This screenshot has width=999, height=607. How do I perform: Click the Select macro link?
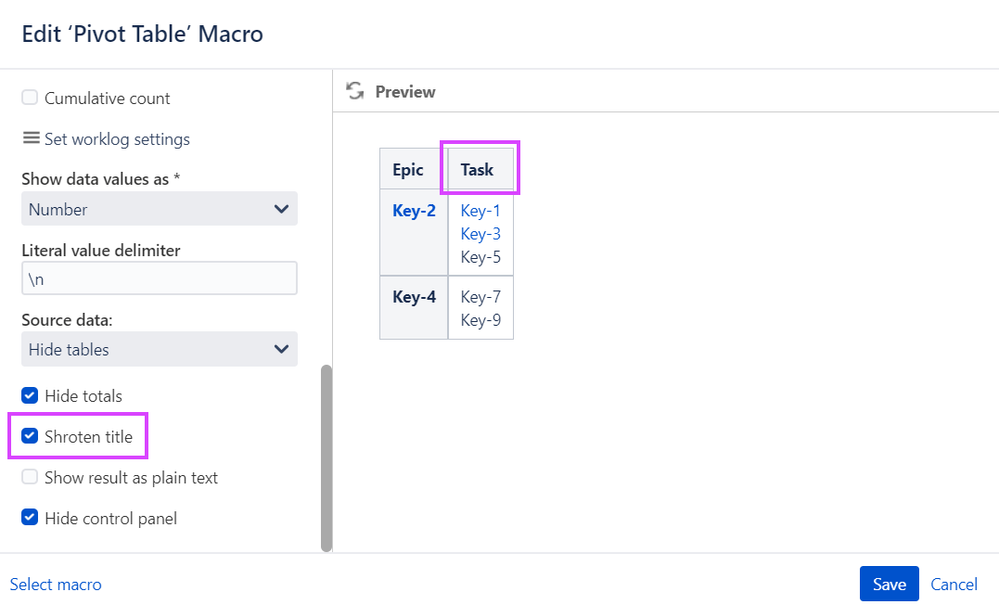pos(56,584)
